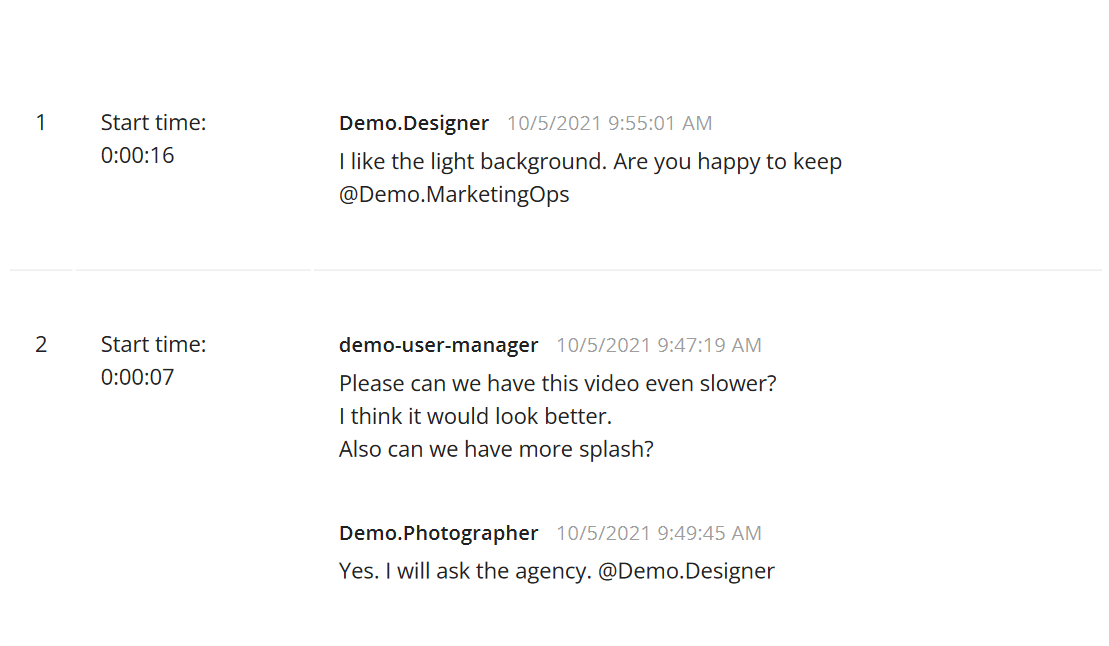Open the Demo.Designer author name on comment 1
This screenshot has width=1109, height=646.
click(x=414, y=123)
